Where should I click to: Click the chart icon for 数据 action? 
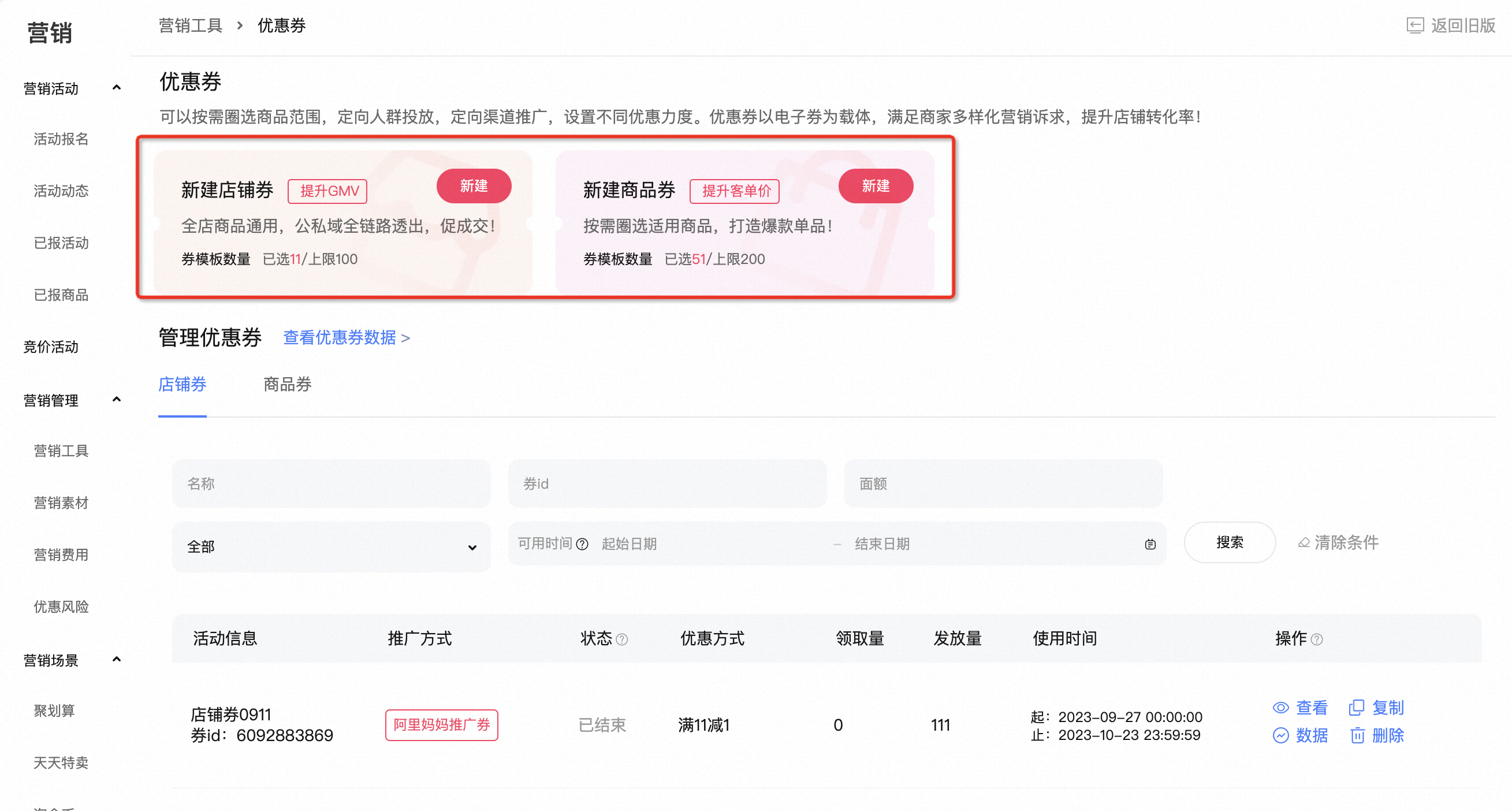(x=1280, y=735)
